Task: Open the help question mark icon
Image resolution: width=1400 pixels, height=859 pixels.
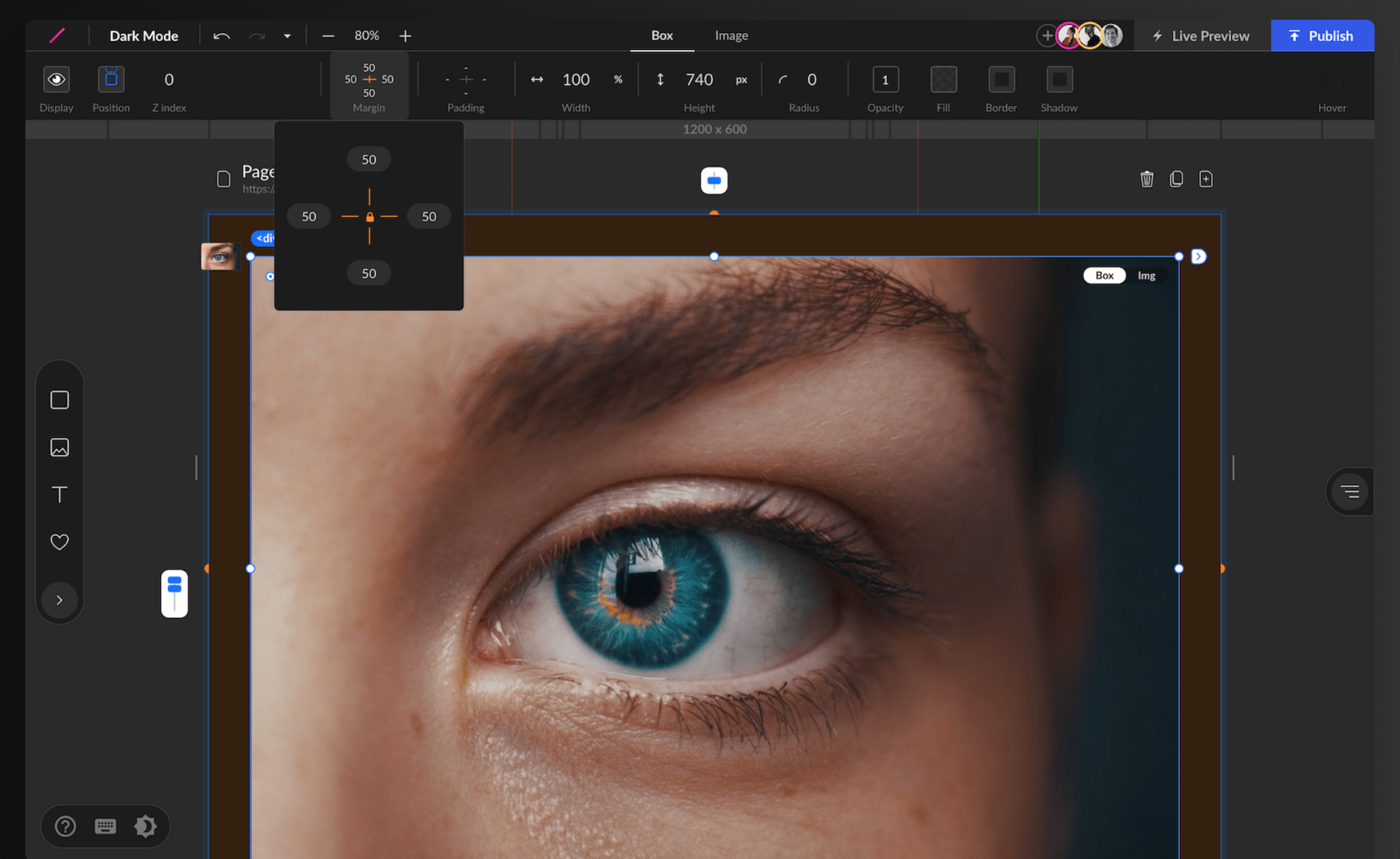Action: [x=65, y=826]
